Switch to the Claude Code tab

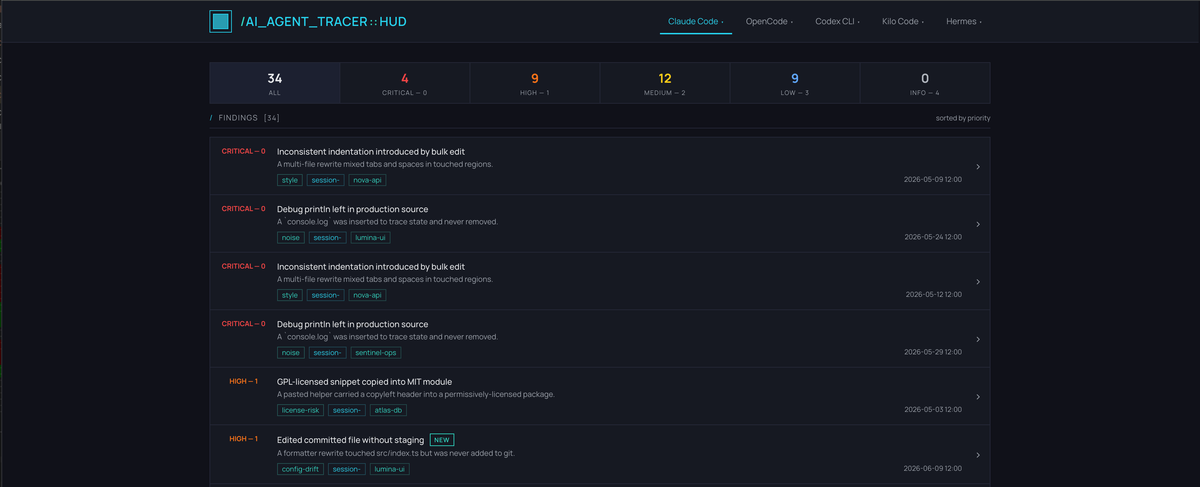(x=695, y=21)
